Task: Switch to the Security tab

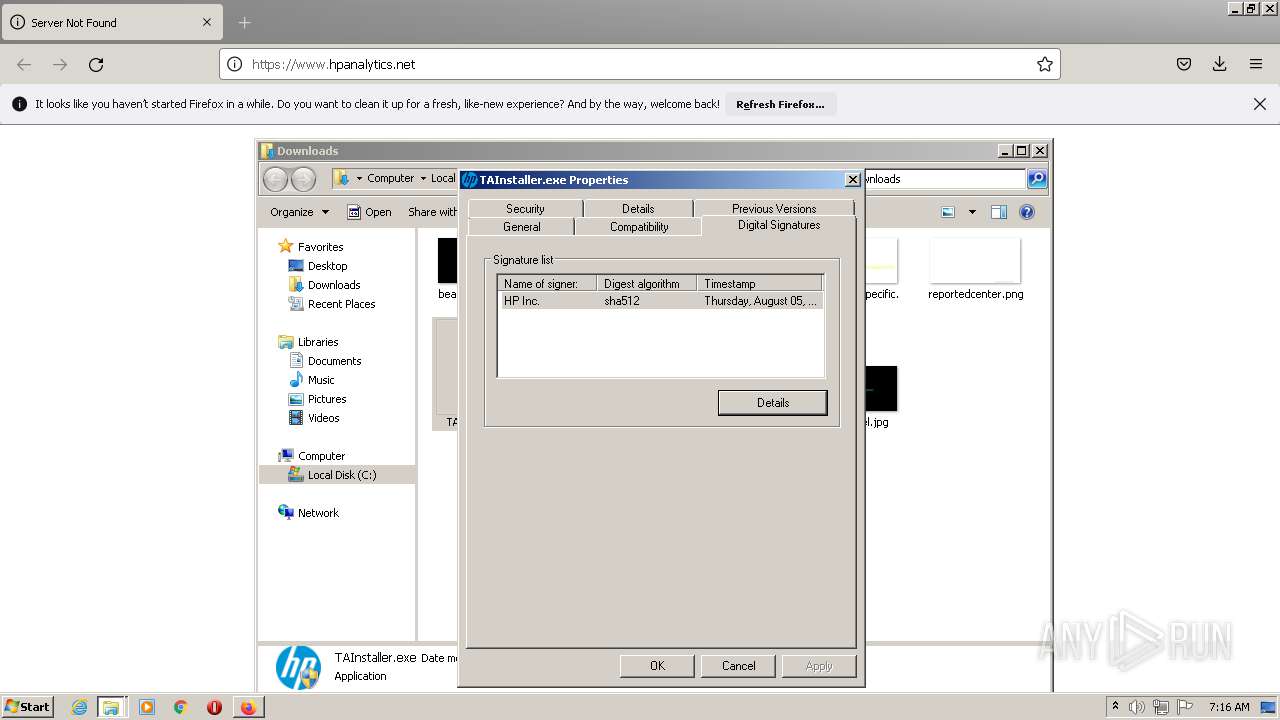Action: pos(525,209)
